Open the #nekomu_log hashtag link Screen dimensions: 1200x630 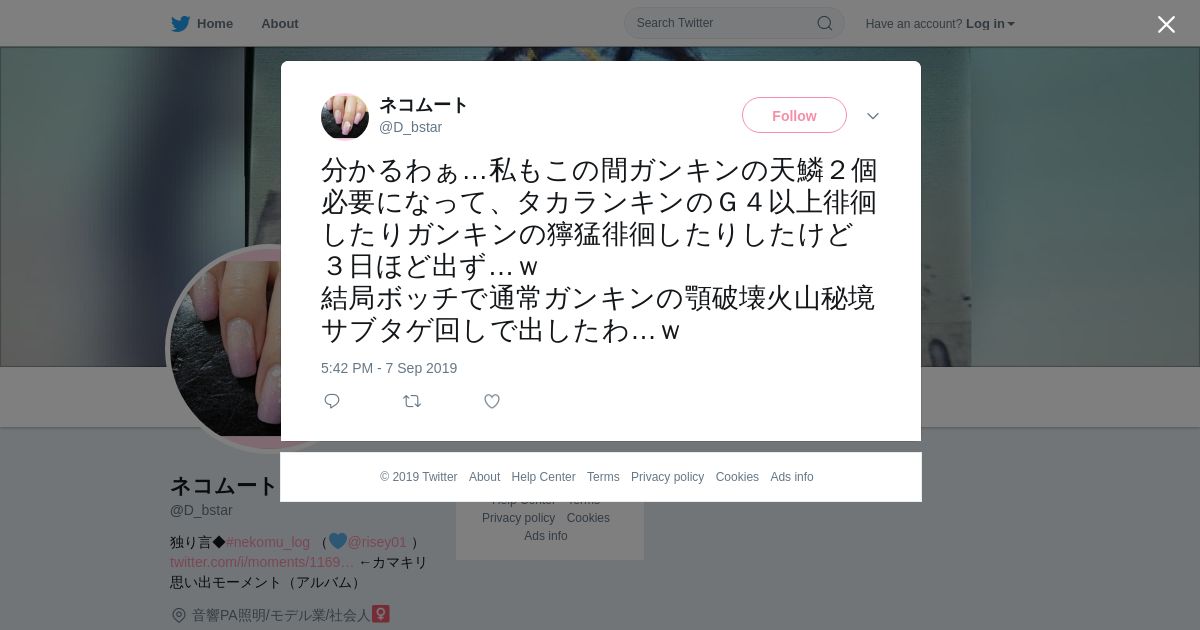click(x=268, y=542)
